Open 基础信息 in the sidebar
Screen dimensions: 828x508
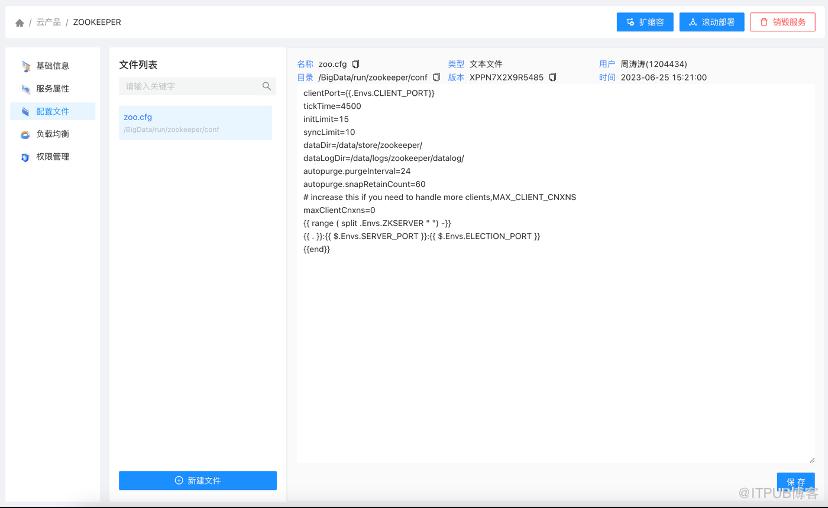point(52,66)
